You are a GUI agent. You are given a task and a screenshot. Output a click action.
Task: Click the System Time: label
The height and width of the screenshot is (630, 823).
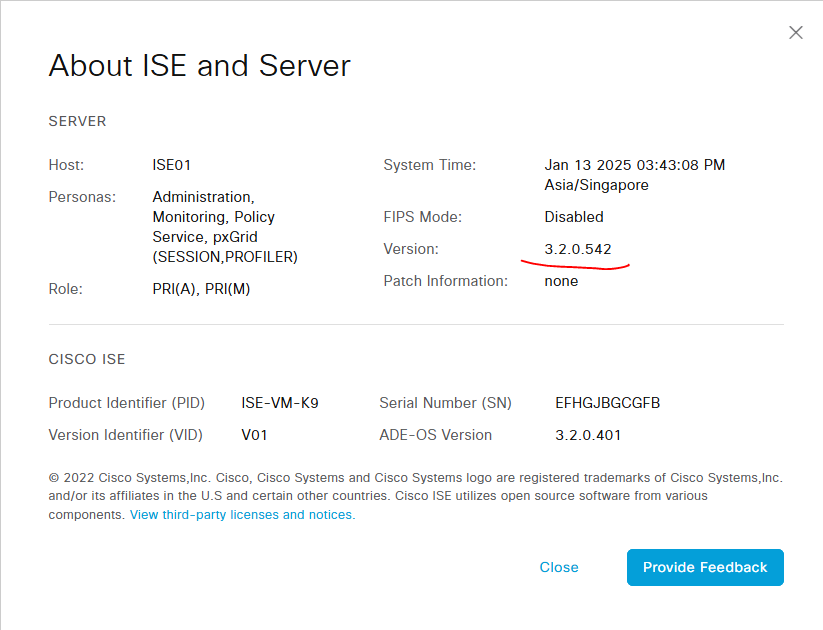coord(430,165)
